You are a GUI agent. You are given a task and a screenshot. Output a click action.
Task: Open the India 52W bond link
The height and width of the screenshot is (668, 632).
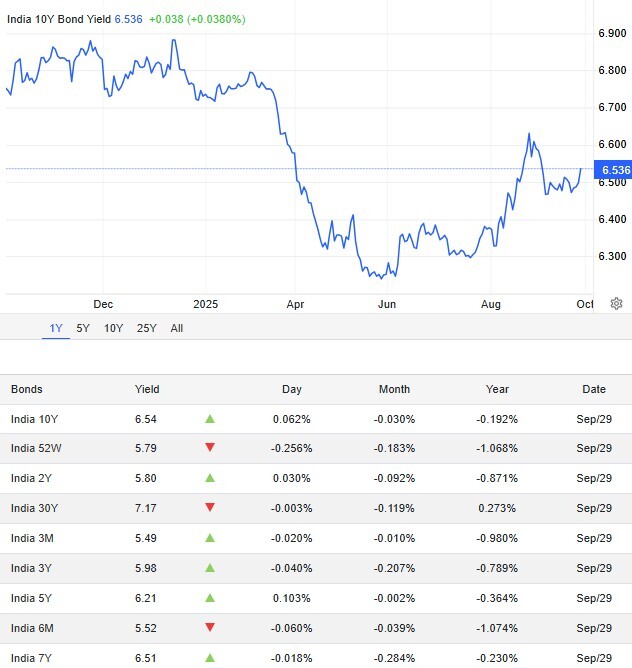(37, 449)
